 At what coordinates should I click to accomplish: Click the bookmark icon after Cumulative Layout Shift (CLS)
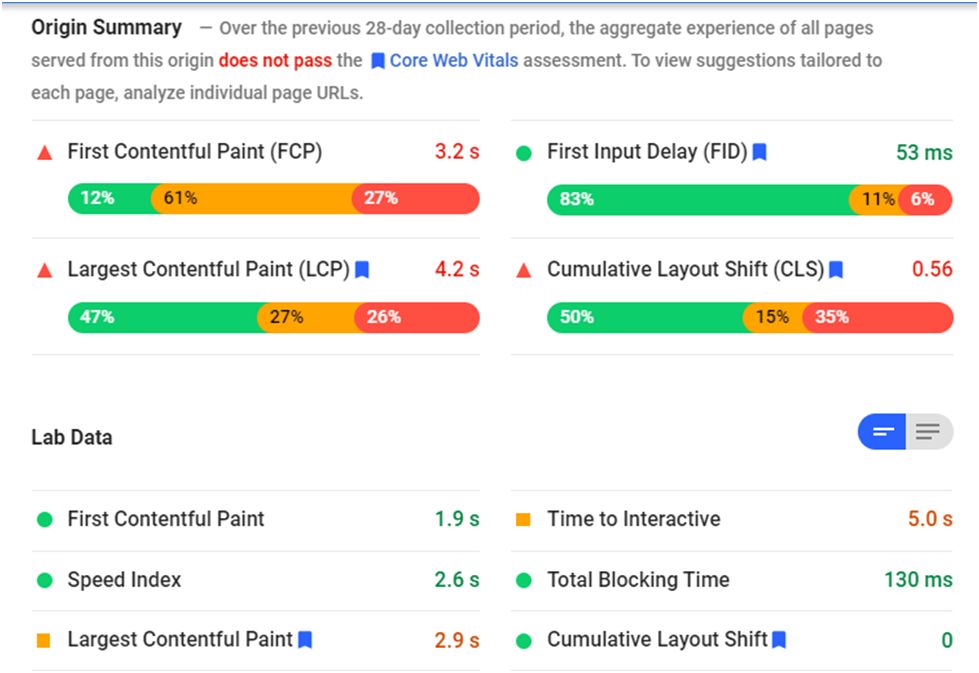837,269
